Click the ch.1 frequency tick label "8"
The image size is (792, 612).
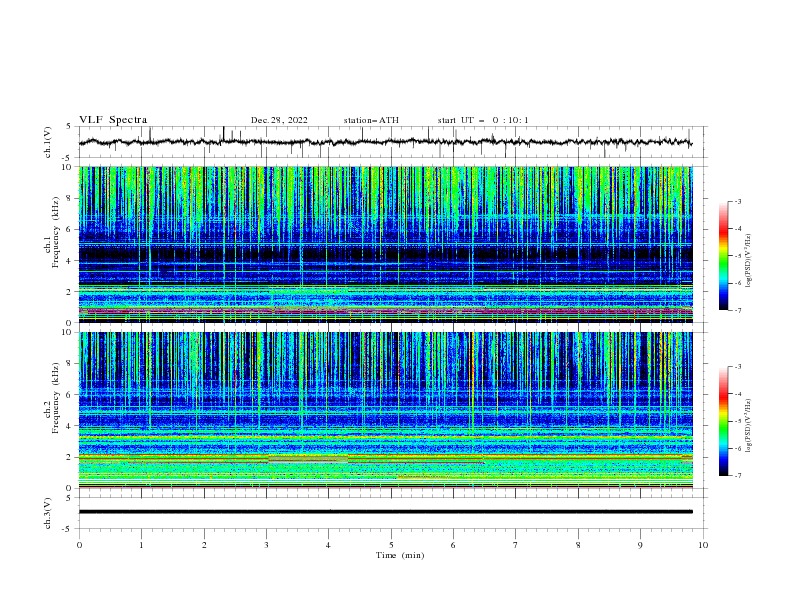[x=70, y=198]
